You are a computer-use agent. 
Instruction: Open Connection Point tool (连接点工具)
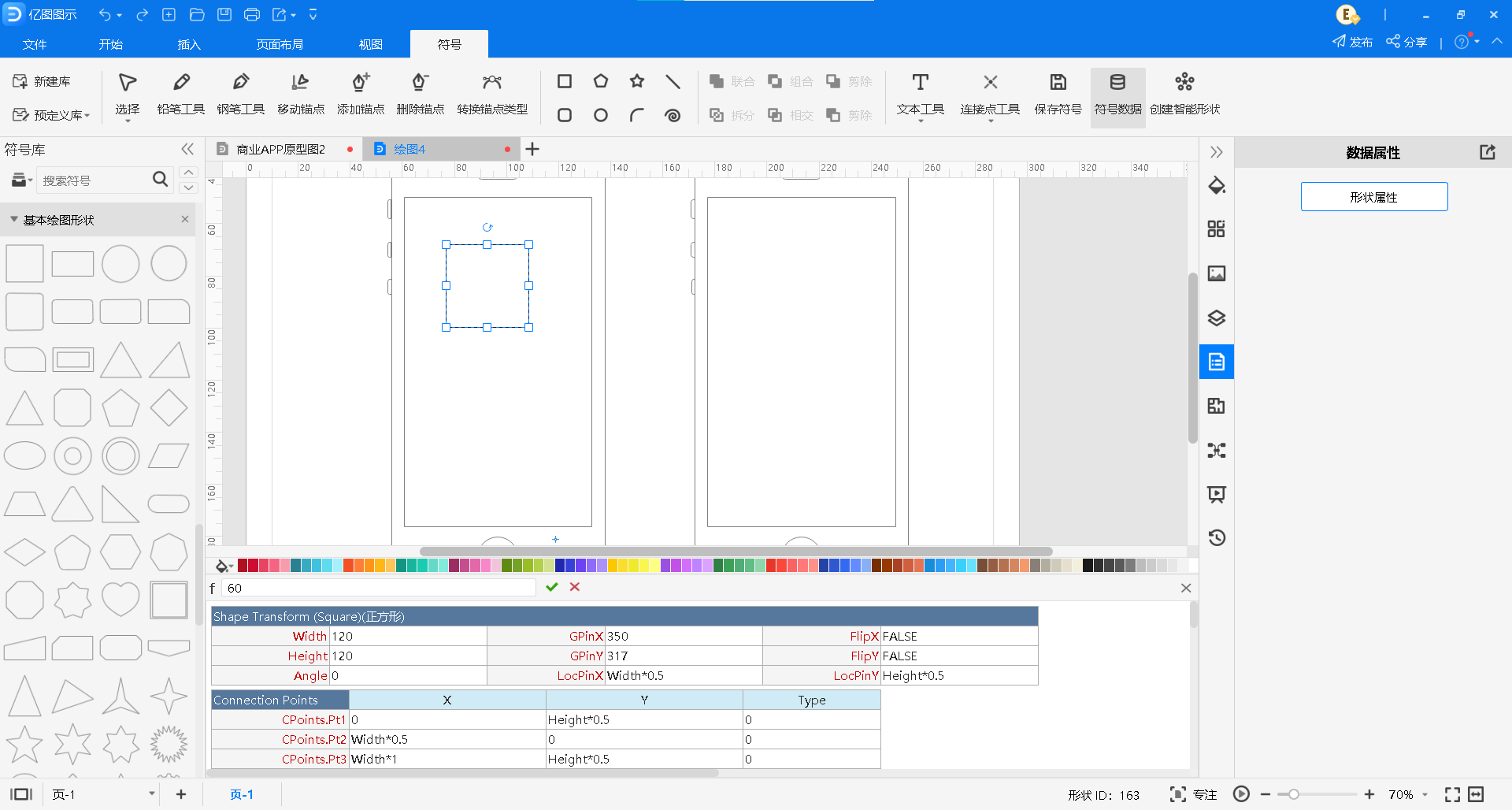point(990,95)
